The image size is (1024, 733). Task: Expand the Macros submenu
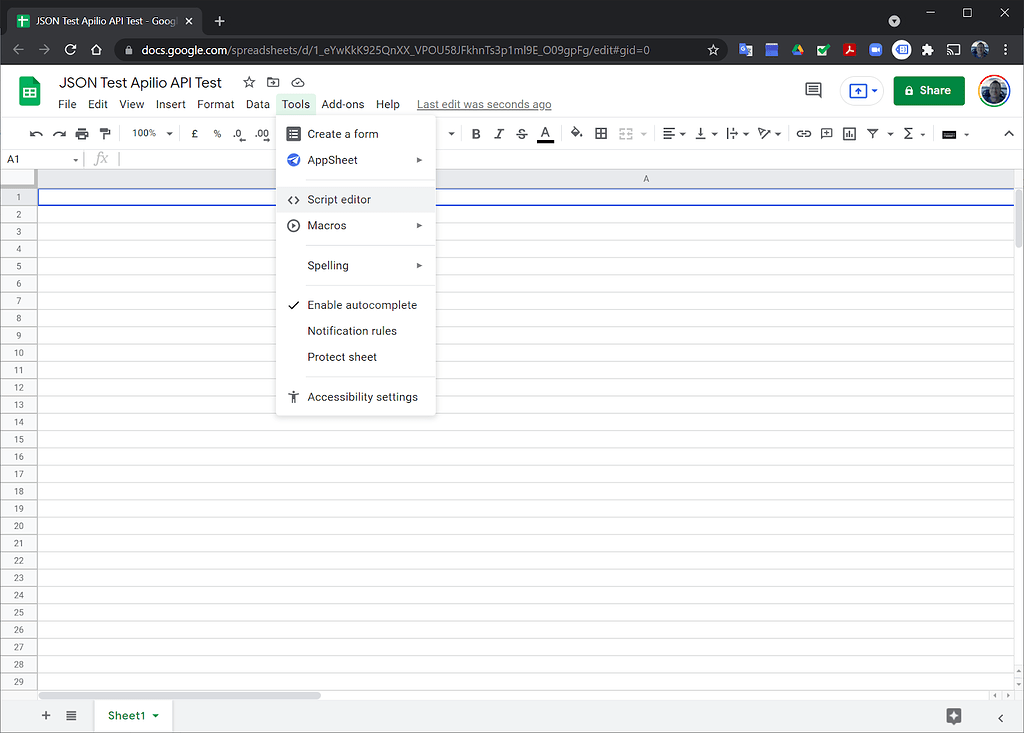pyautogui.click(x=327, y=225)
